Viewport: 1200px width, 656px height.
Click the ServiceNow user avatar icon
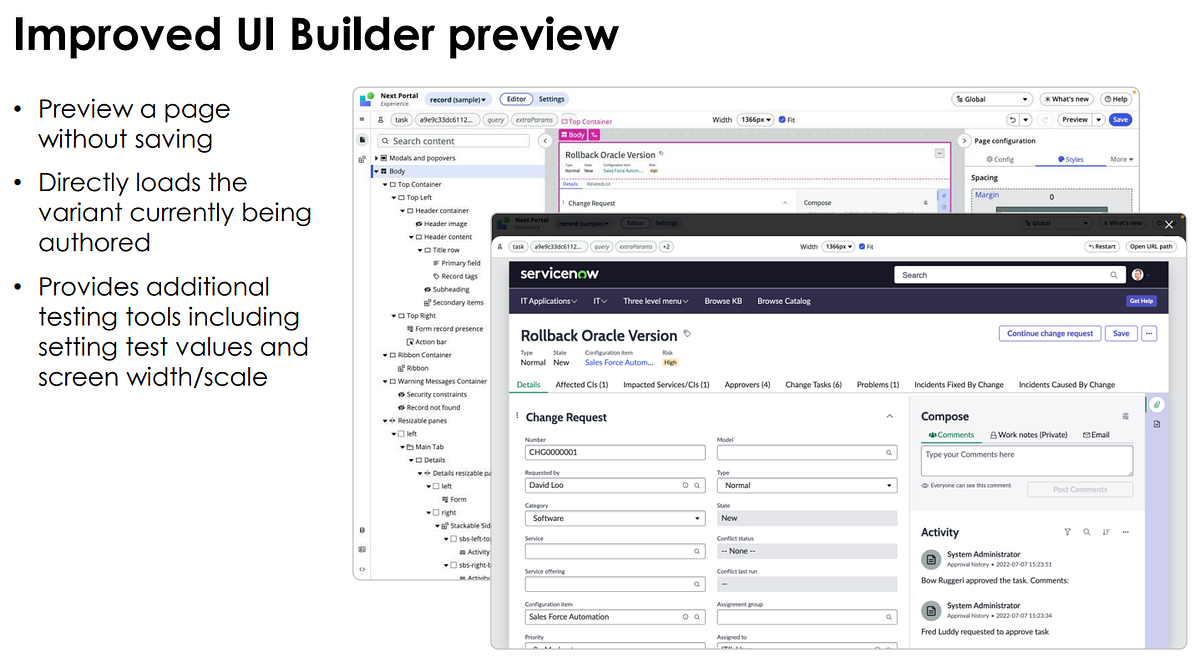[x=1137, y=274]
